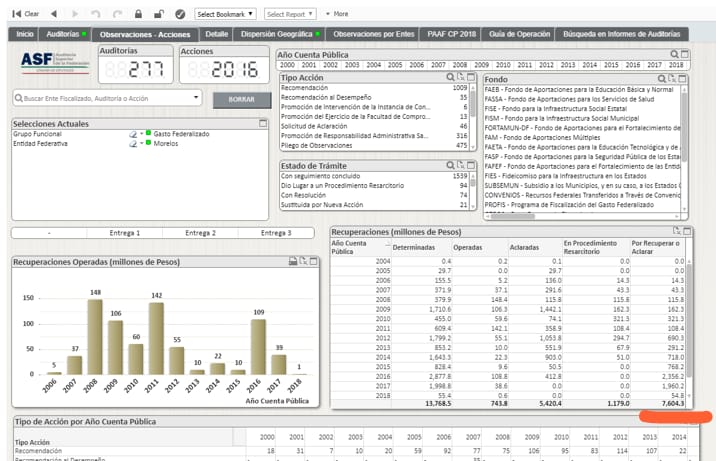The image size is (716, 461).
Task: Click search icon in Estado de Trámite
Action: (x=451, y=165)
